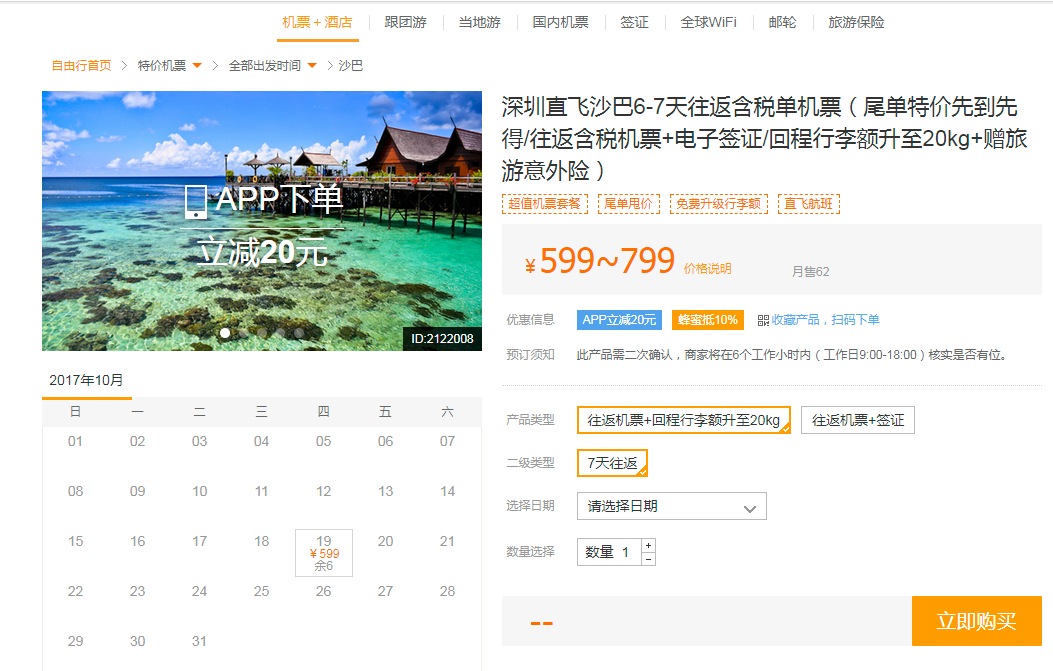Click the 立即购买 buy button
The image size is (1053, 671).
pos(976,621)
